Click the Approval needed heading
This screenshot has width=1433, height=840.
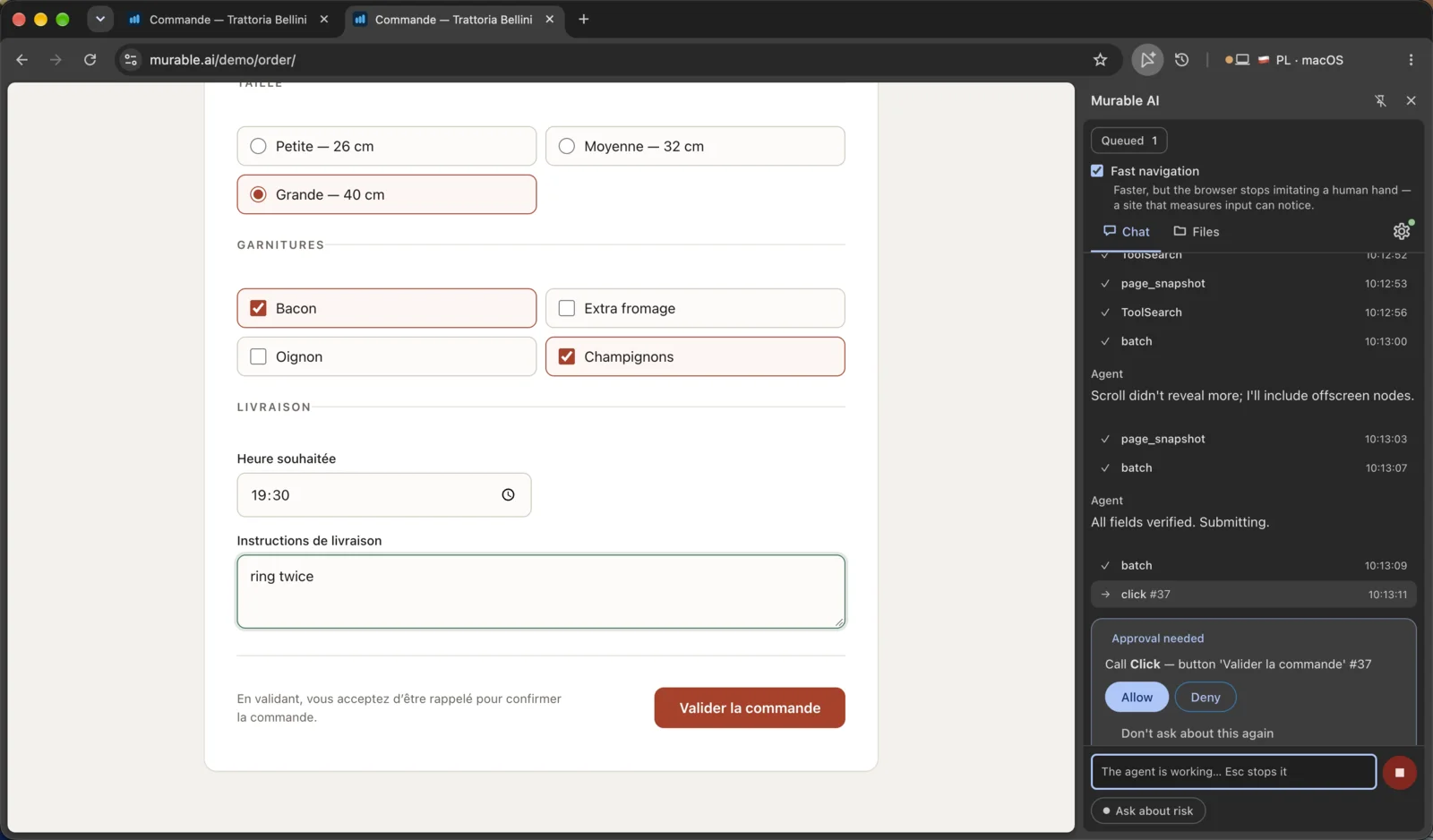(1157, 639)
